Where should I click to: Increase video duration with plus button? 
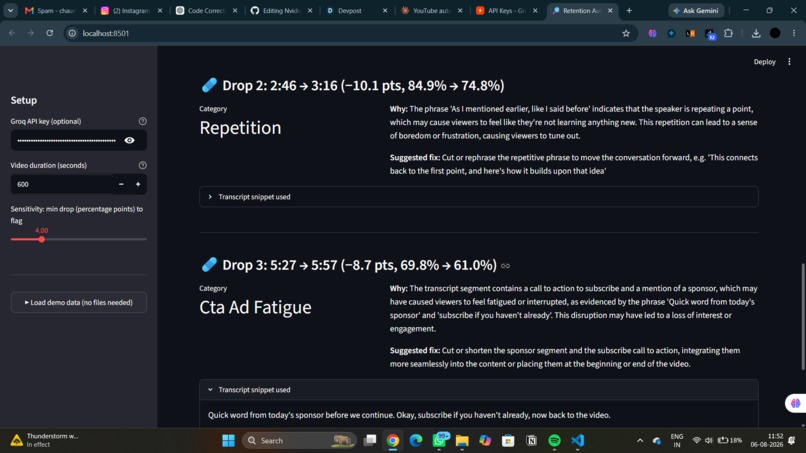click(x=138, y=184)
